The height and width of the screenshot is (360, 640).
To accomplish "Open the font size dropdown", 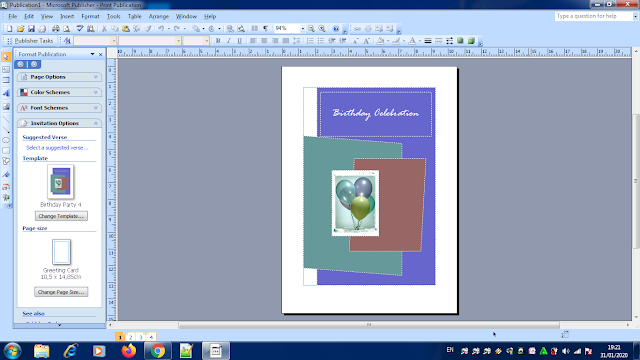I will click(206, 41).
